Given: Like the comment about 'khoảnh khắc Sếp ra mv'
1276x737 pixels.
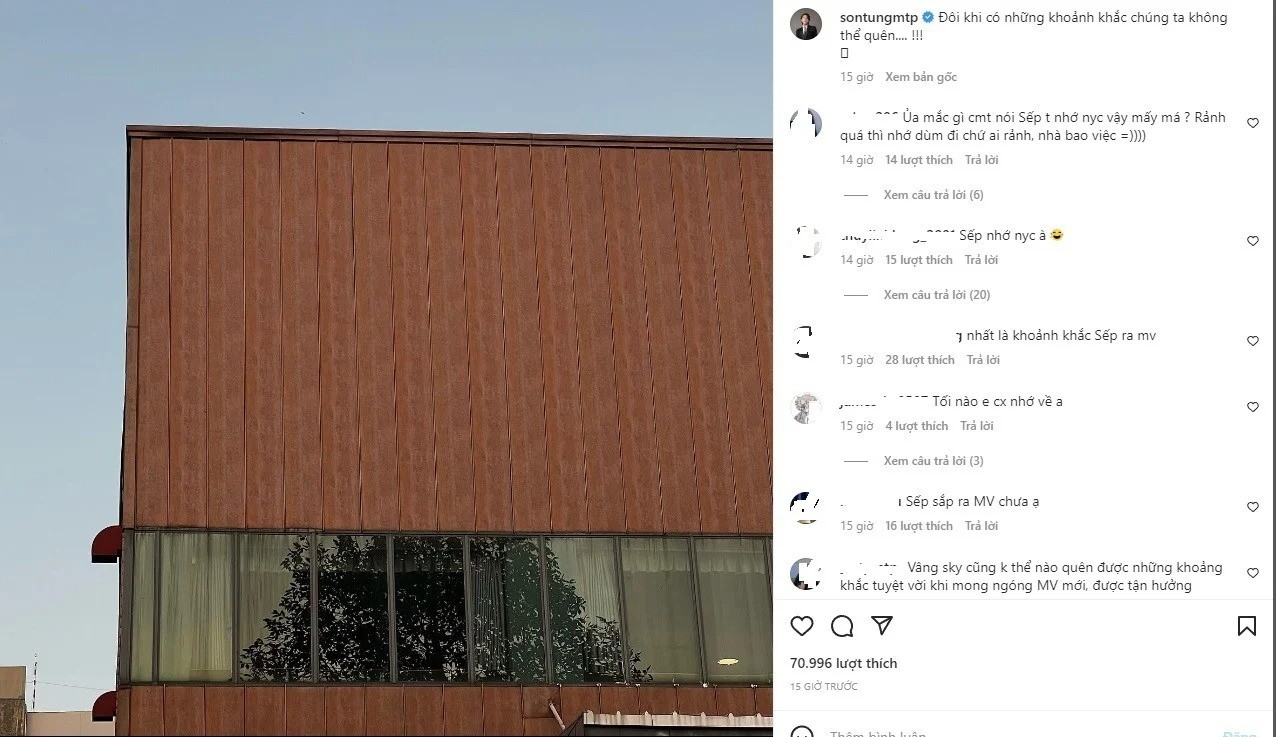Looking at the screenshot, I should (1252, 341).
